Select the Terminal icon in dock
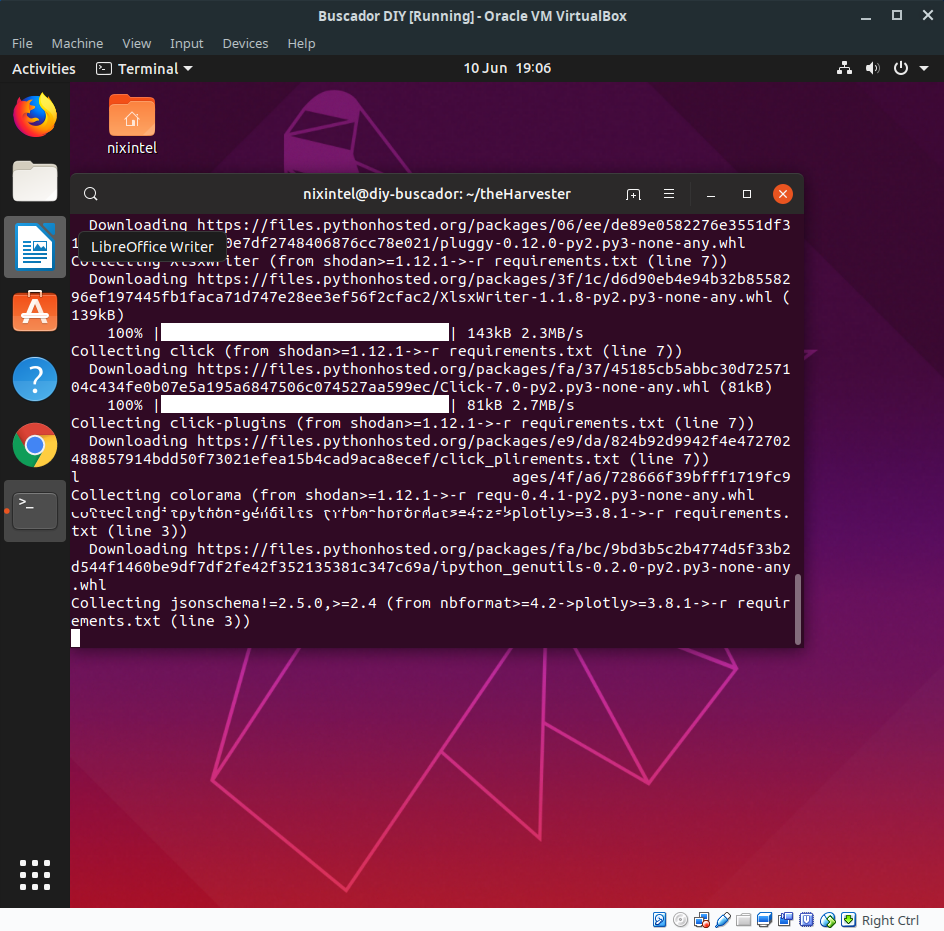The width and height of the screenshot is (944, 931). [35, 511]
